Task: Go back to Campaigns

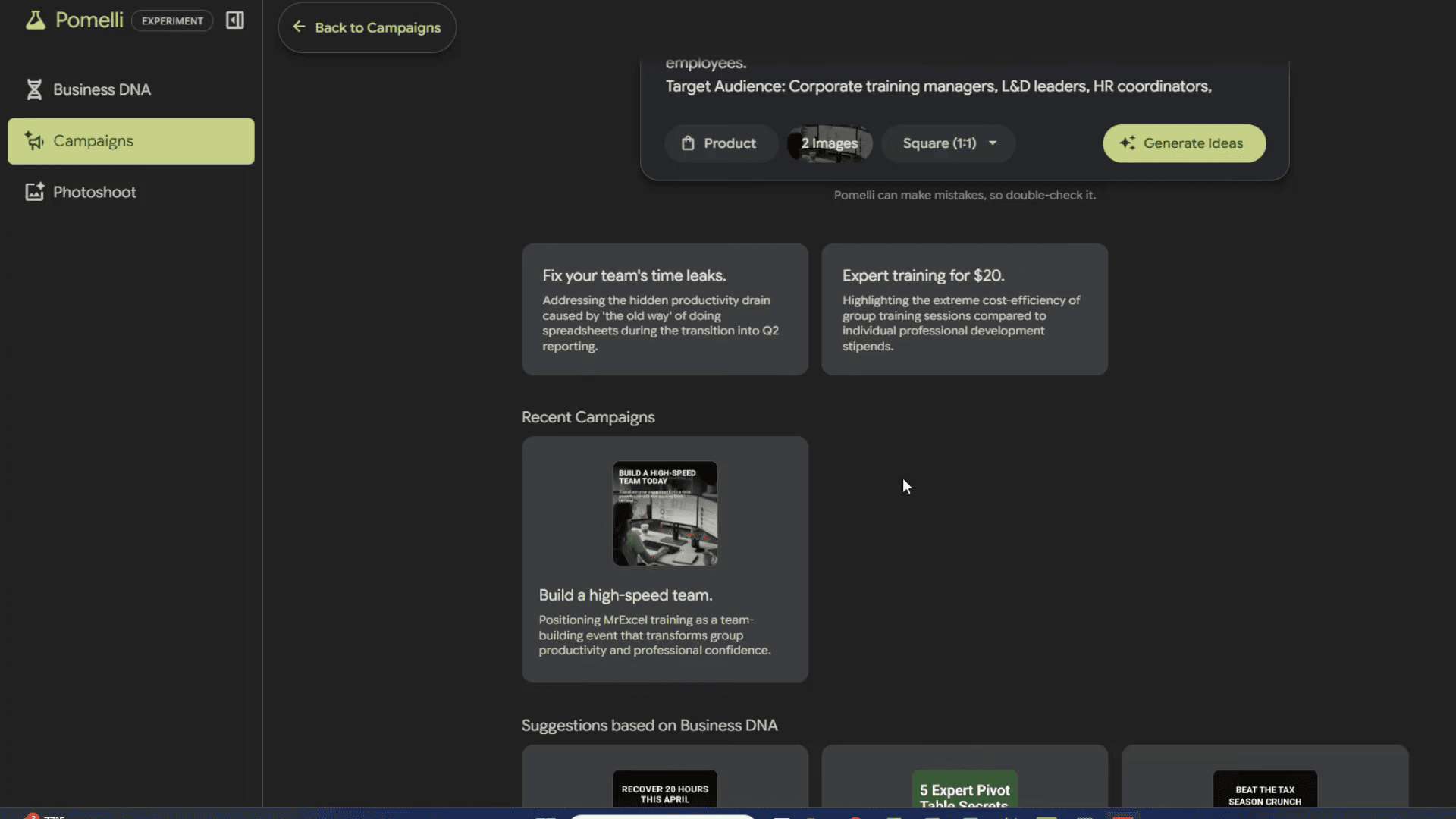Action: point(367,27)
